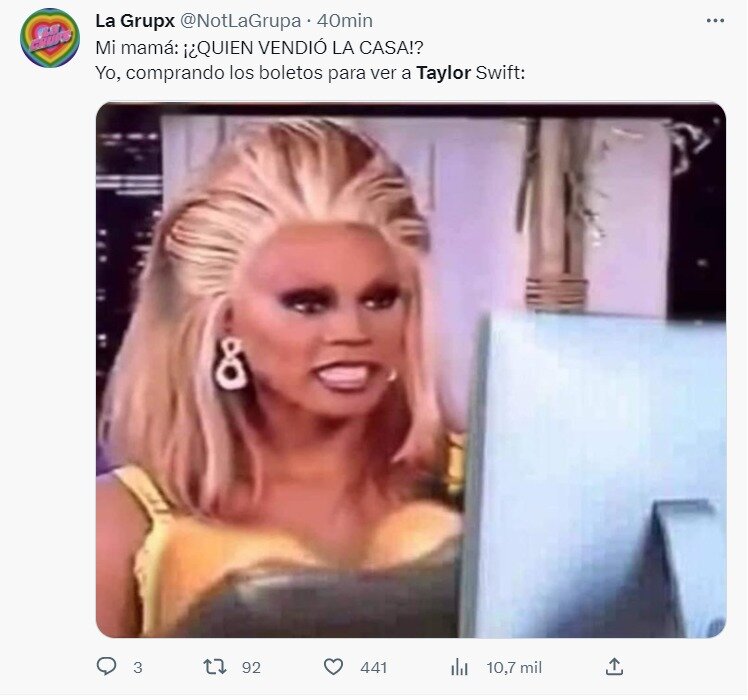The width and height of the screenshot is (748, 700).
Task: Click the like count 441
Action: coord(374,668)
